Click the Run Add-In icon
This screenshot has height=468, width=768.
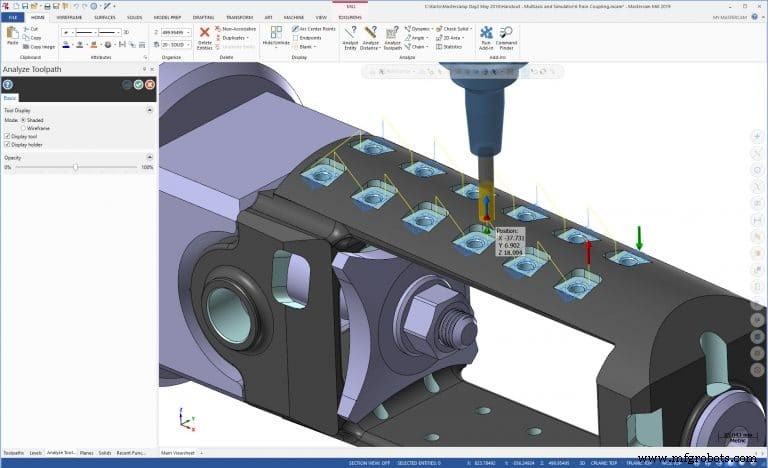486,33
